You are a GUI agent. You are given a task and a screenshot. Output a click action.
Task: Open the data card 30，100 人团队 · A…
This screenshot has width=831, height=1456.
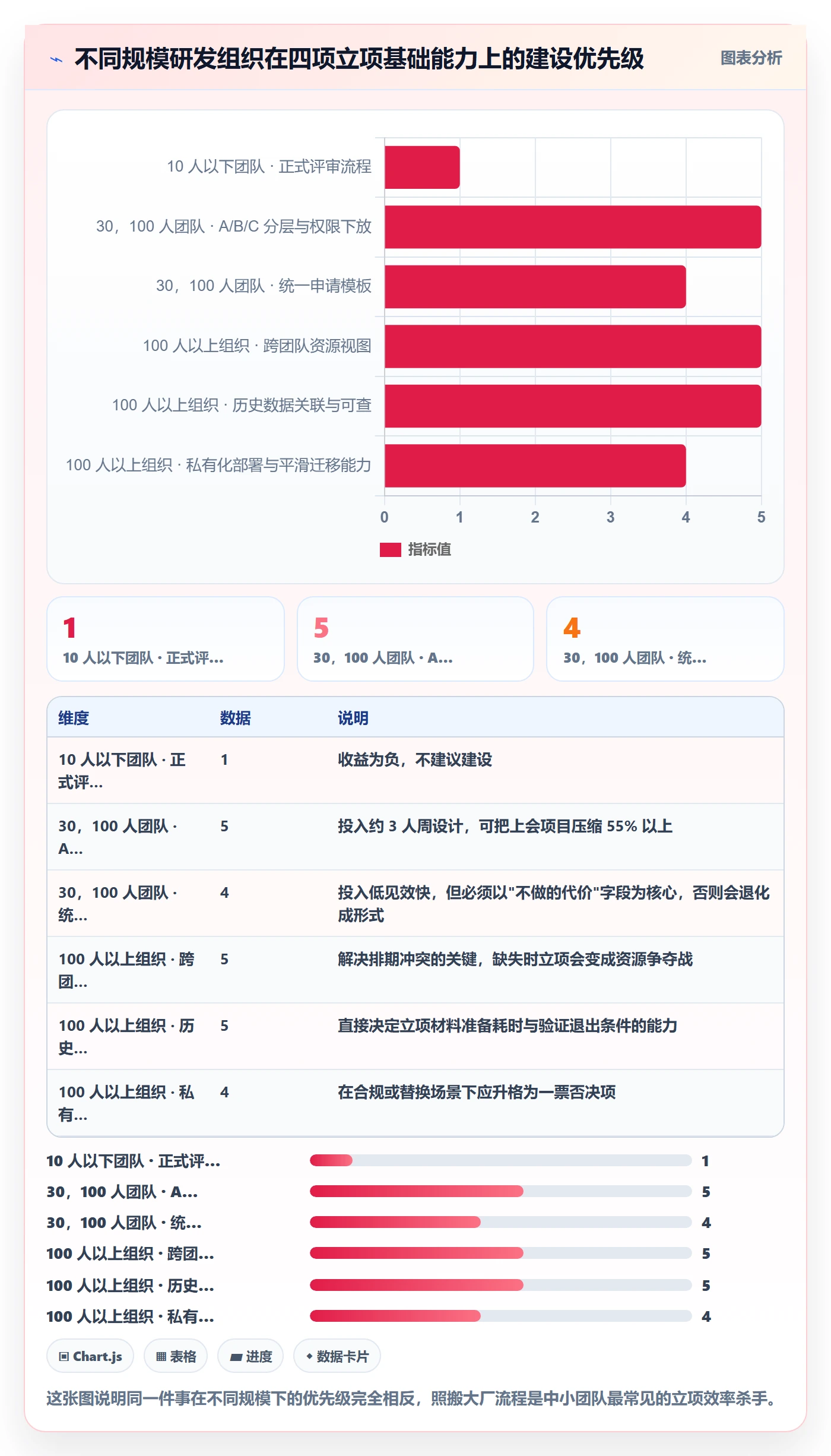[x=415, y=639]
